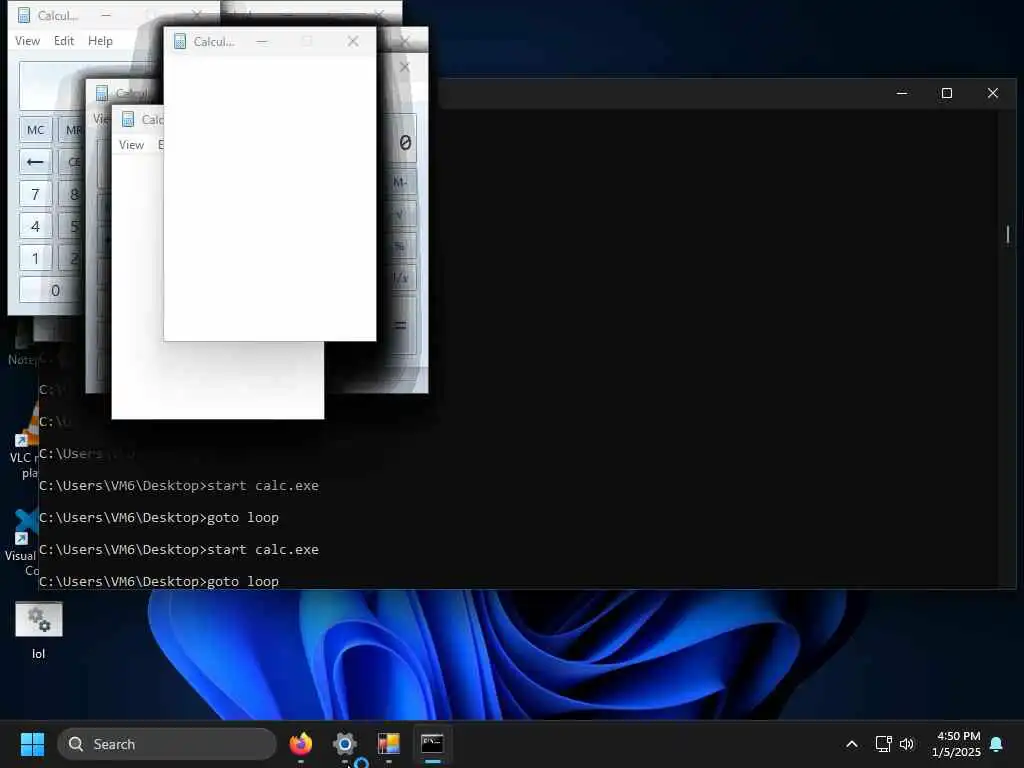
Task: Open Edit menu in the leftmost Calculator
Action: point(64,40)
